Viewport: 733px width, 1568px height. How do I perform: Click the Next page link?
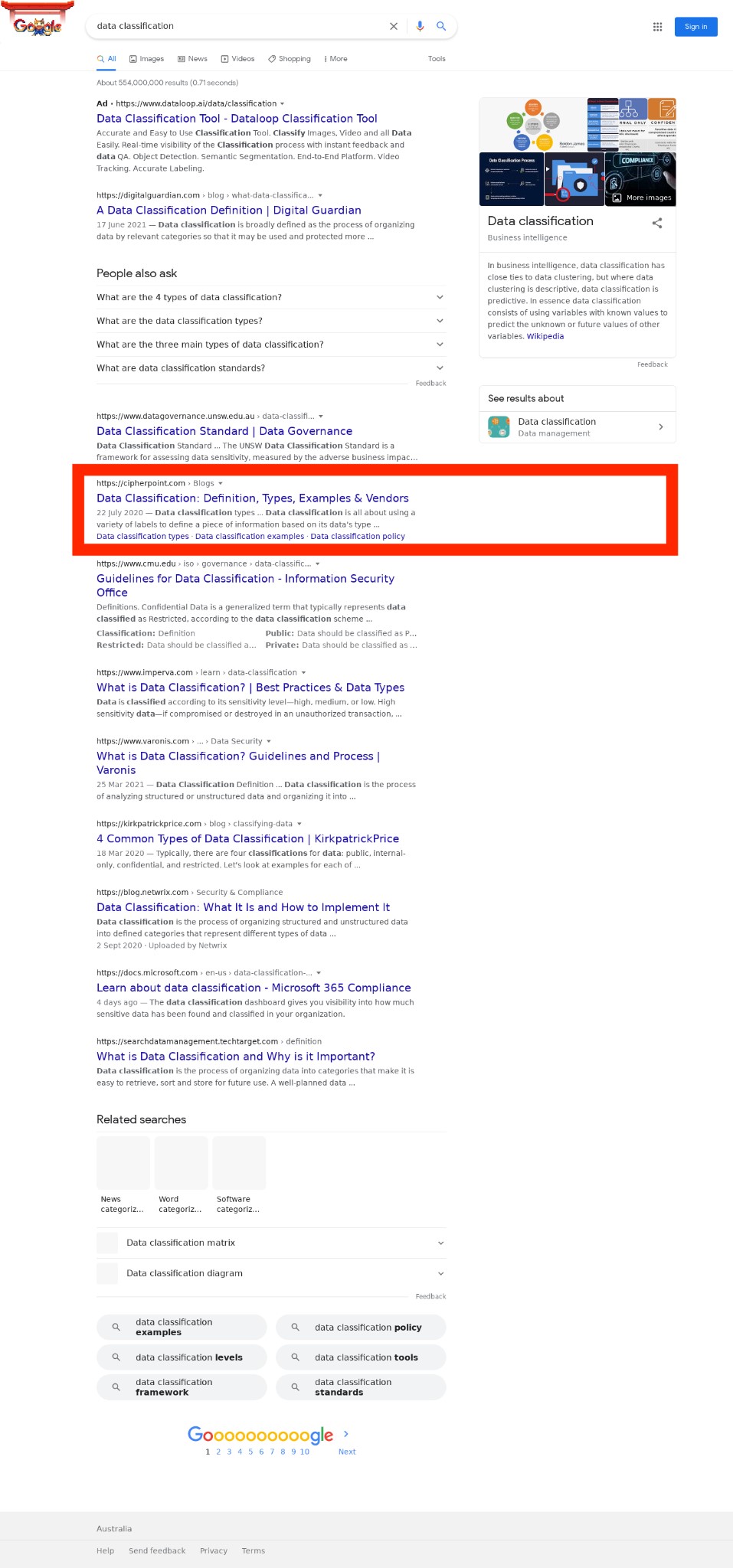pos(347,1452)
